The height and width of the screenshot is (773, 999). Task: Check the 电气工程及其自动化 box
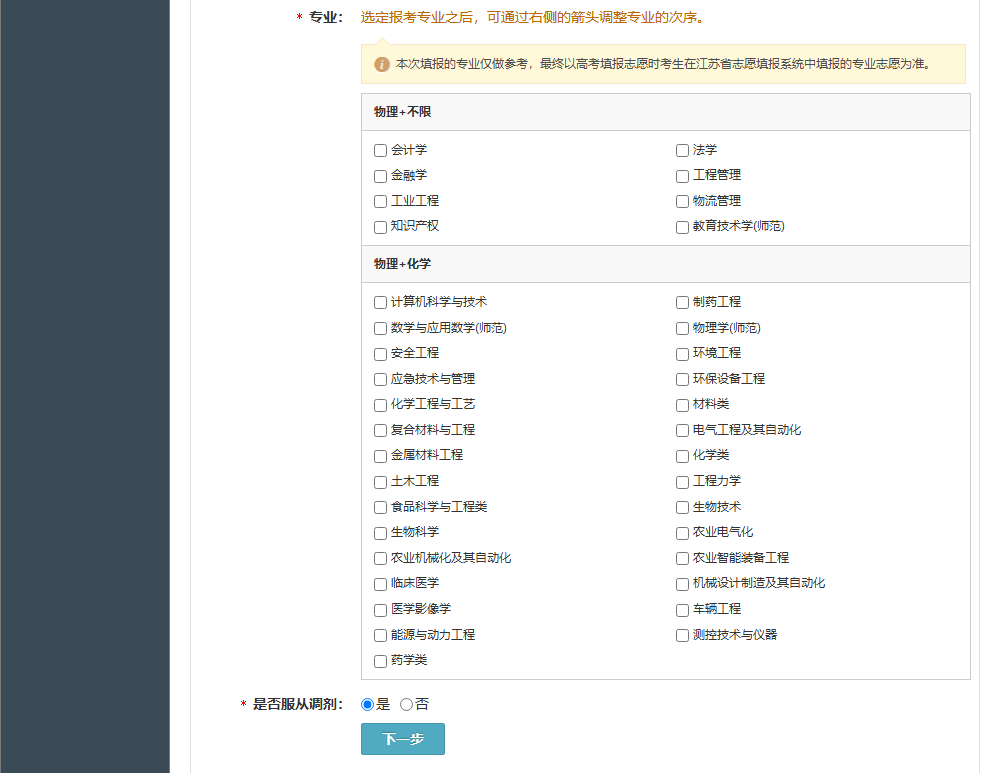[682, 430]
